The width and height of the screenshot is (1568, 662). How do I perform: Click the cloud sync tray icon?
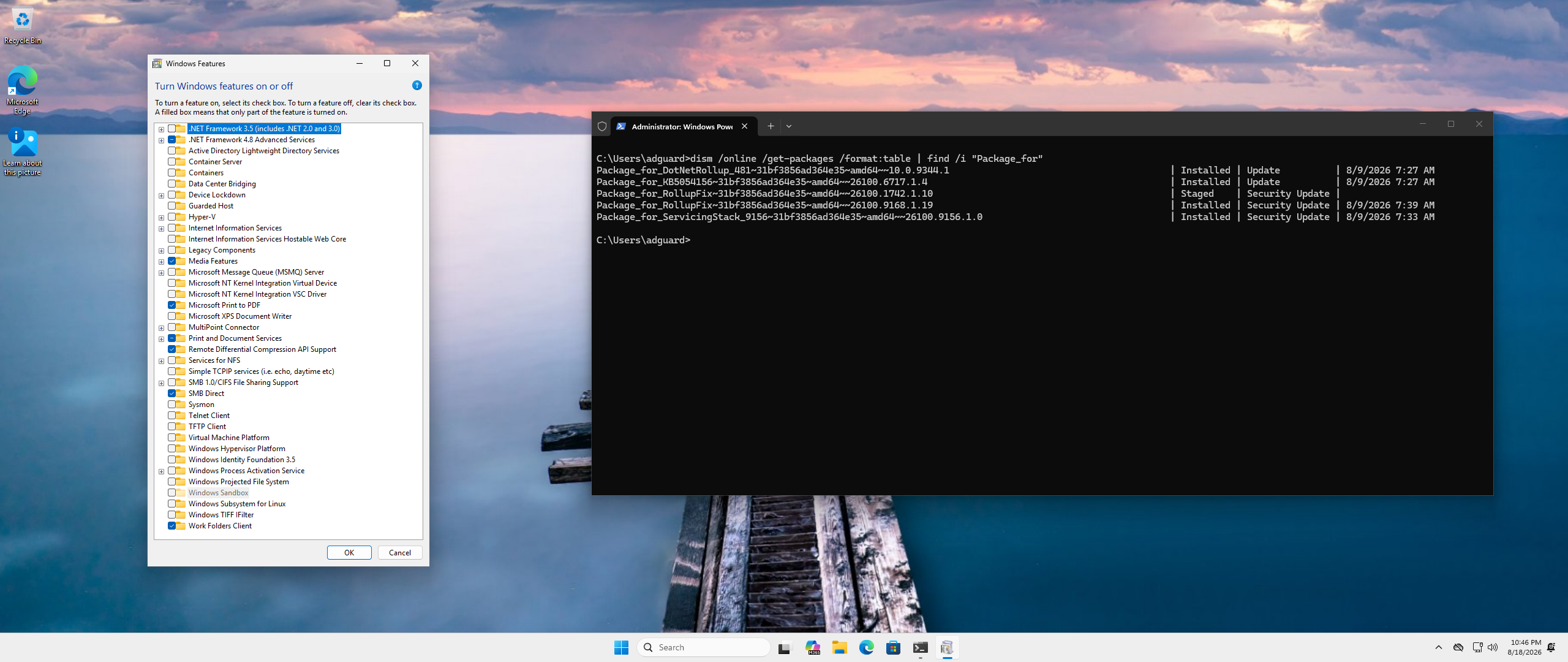tap(1458, 647)
